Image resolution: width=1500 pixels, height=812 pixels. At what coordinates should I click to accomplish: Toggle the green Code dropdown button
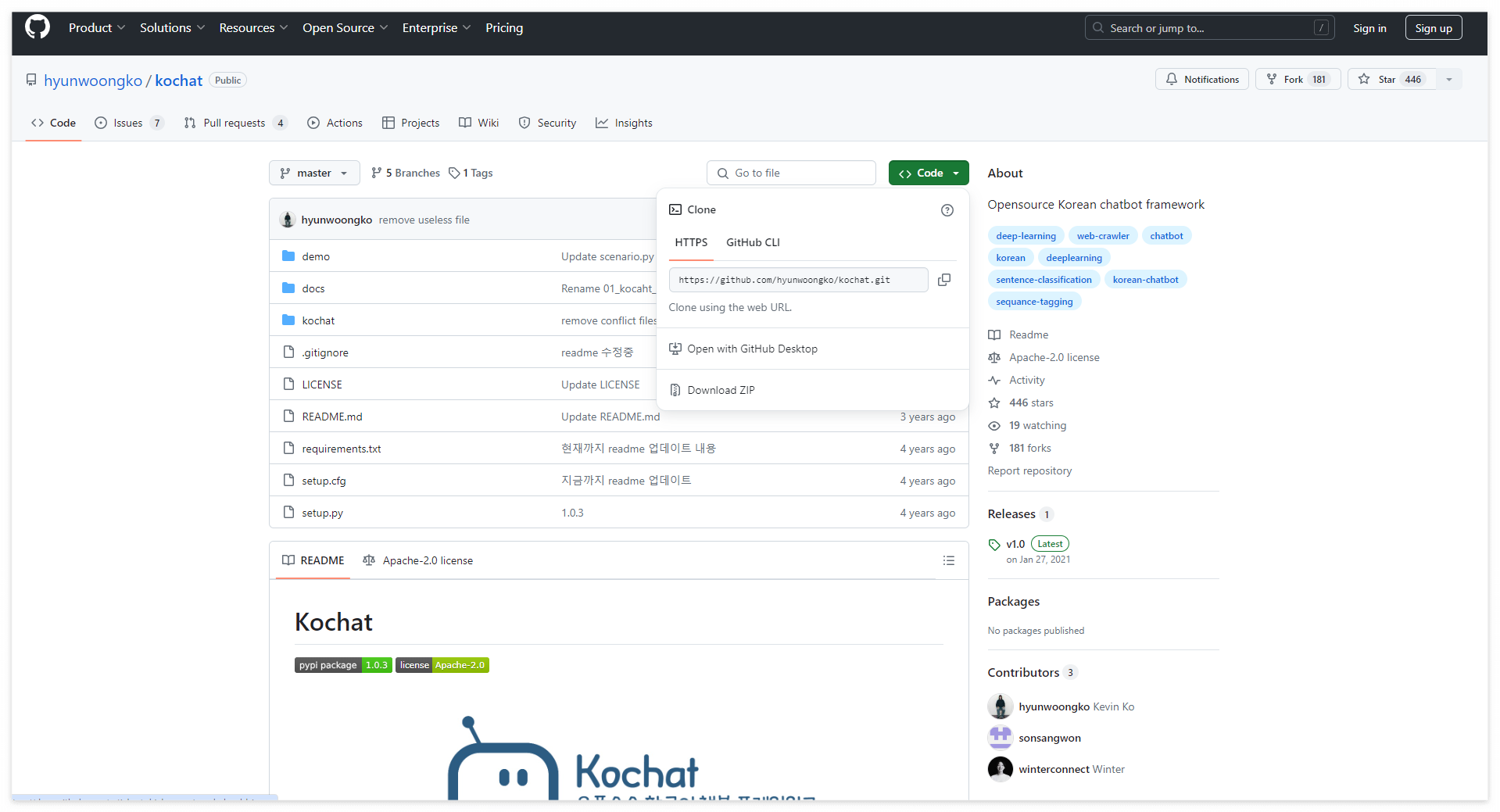point(929,173)
